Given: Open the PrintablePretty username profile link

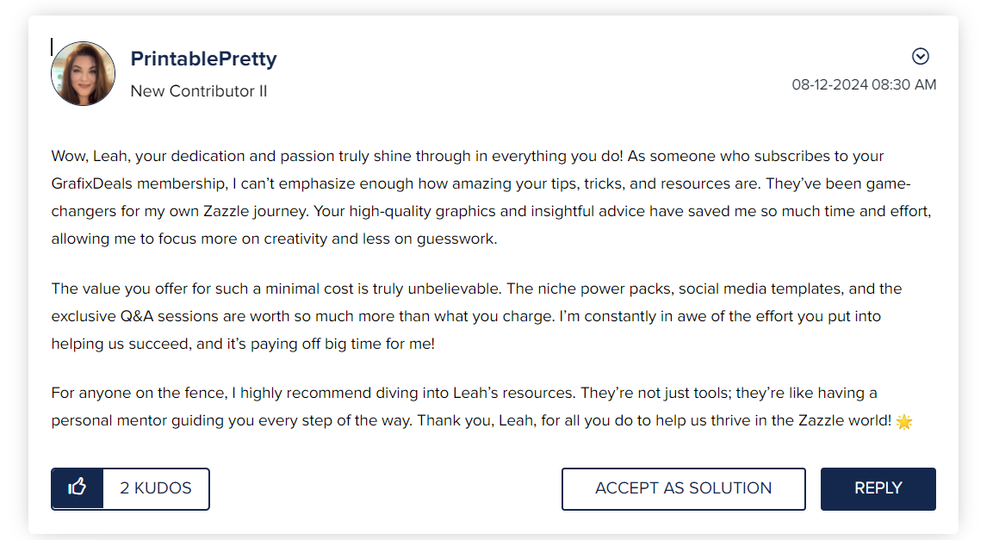Looking at the screenshot, I should pyautogui.click(x=203, y=59).
